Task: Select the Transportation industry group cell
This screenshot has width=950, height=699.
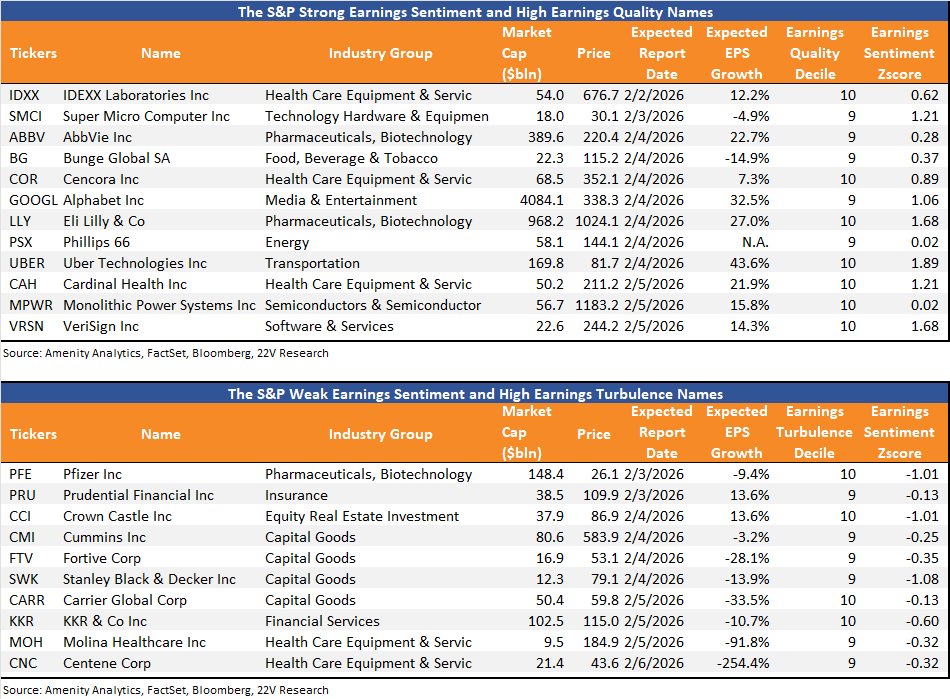Action: [x=312, y=263]
